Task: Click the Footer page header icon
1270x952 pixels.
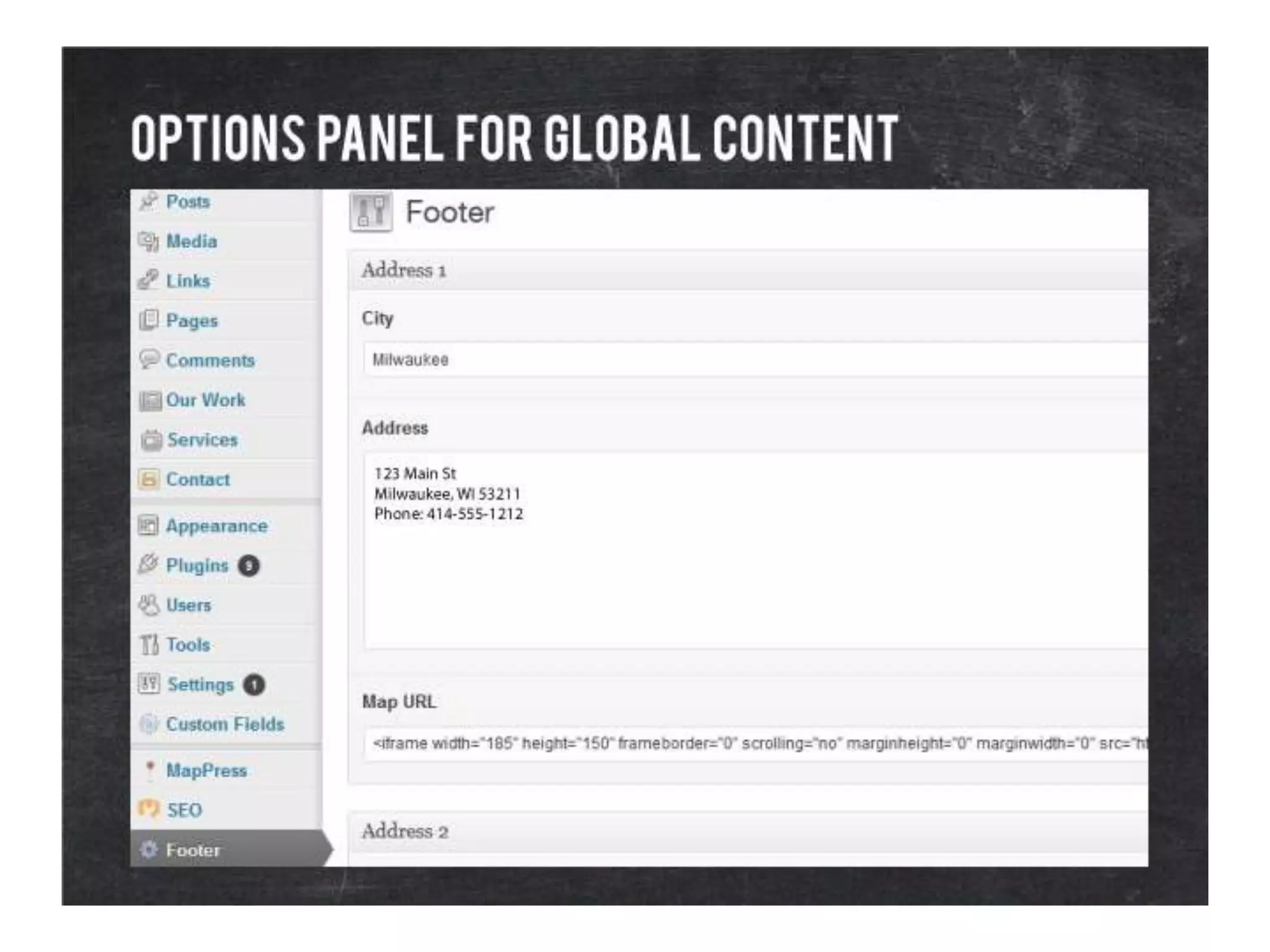Action: [x=371, y=212]
